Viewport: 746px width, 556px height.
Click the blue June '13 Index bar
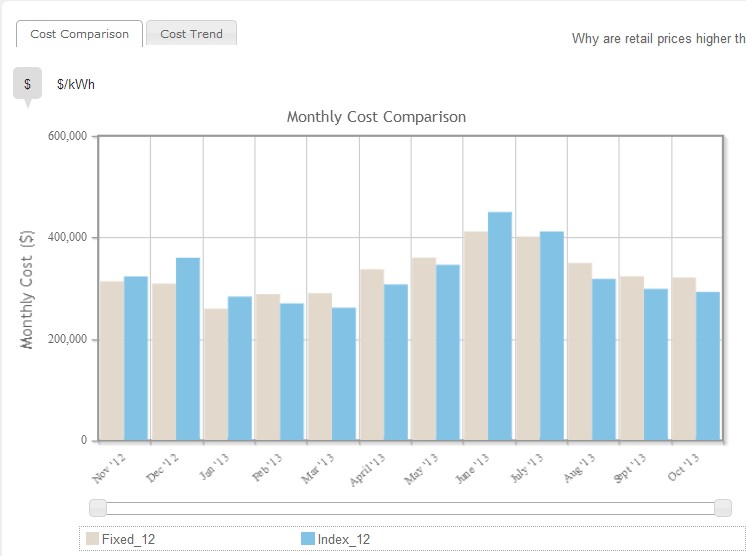click(x=500, y=326)
